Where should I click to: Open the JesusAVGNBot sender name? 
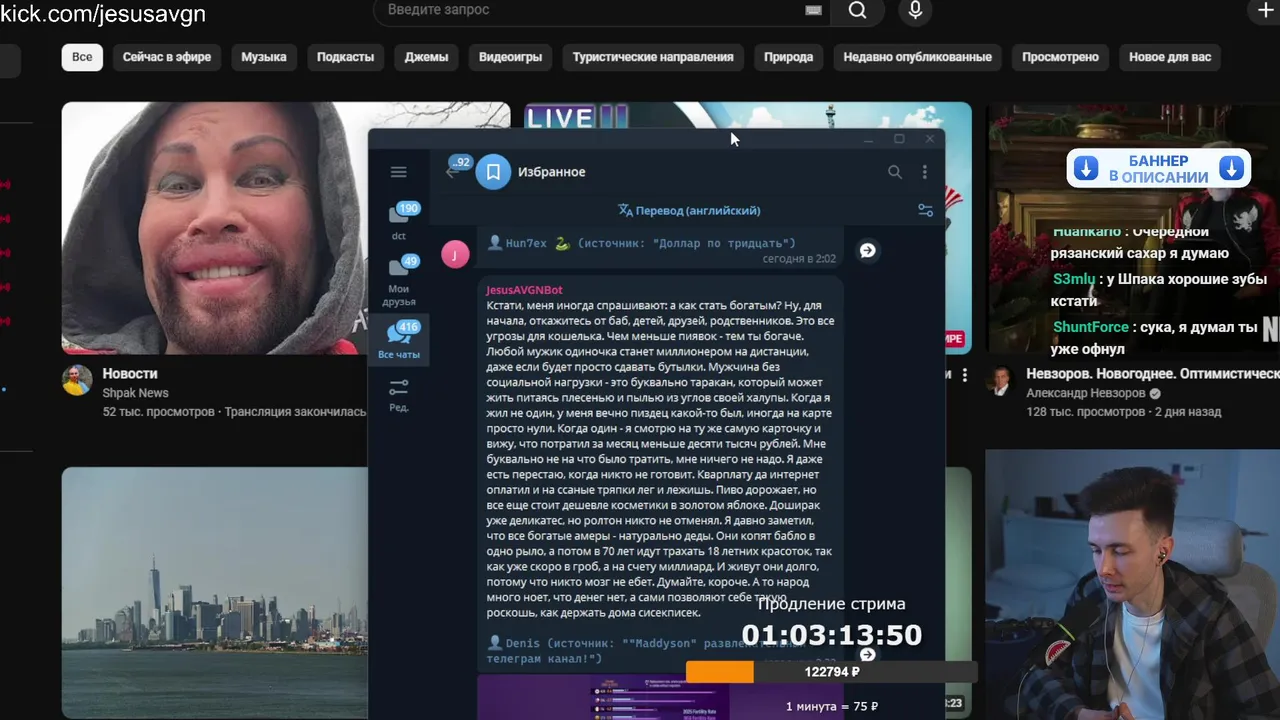[524, 290]
